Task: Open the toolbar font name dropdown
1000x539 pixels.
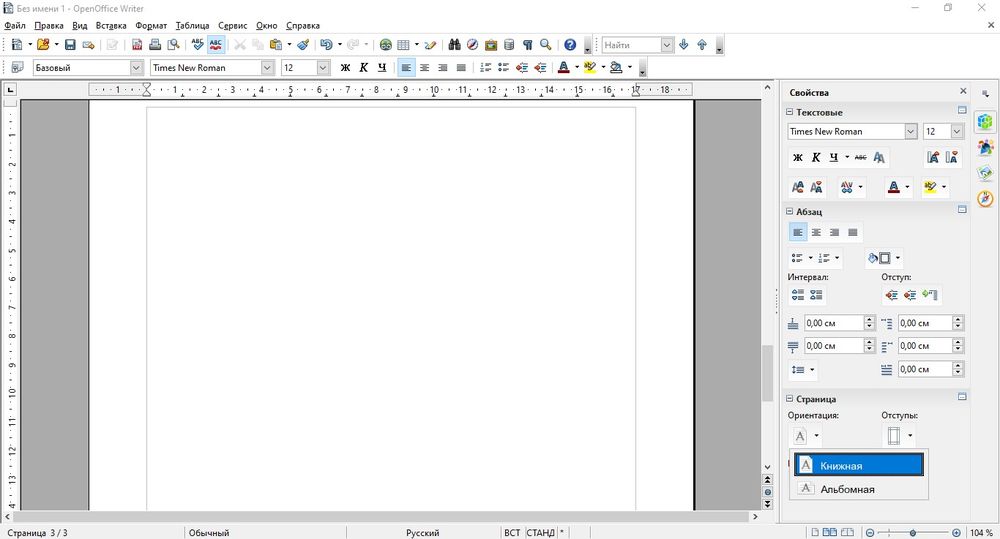Action: 267,68
